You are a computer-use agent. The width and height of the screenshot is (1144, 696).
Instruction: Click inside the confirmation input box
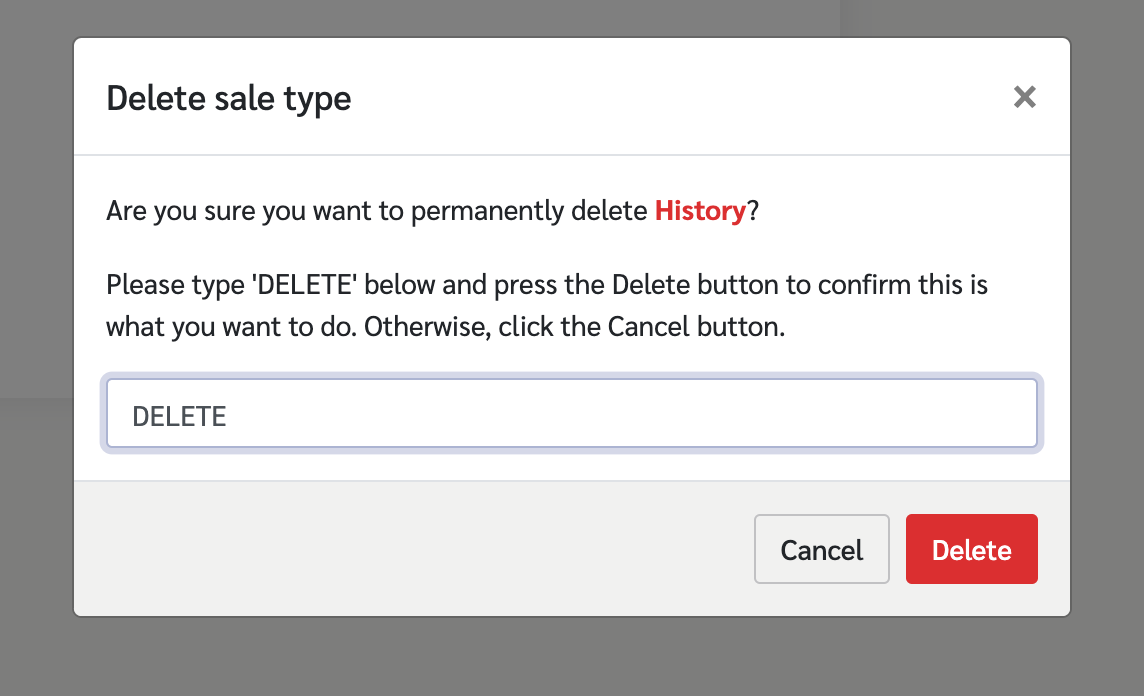(571, 413)
